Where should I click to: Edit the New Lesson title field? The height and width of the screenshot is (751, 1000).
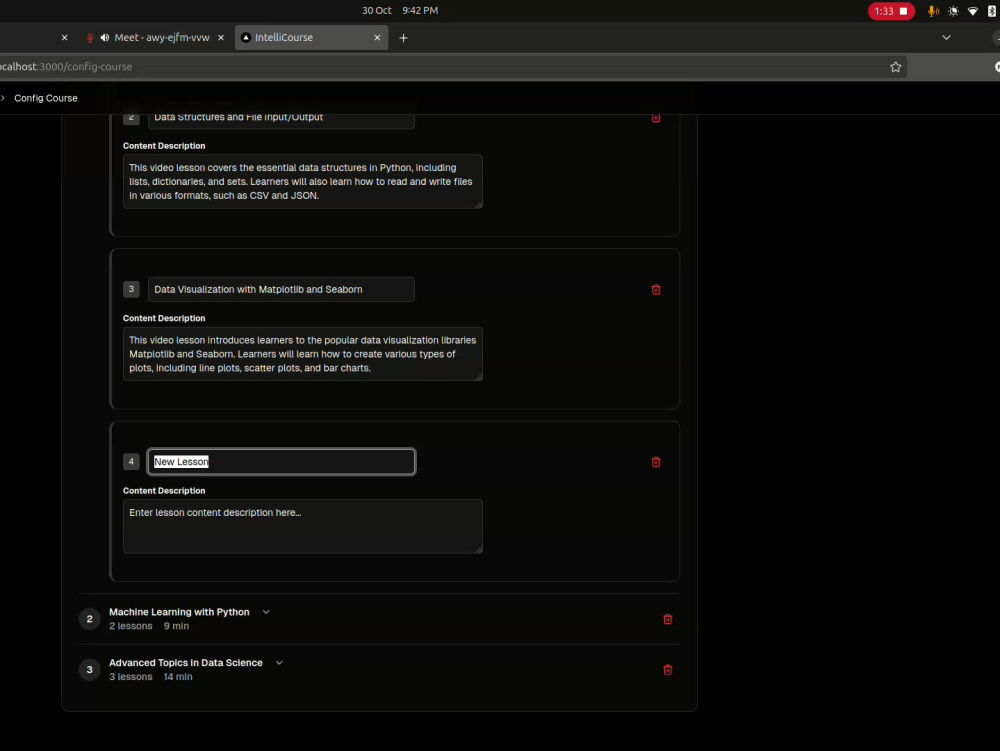[281, 462]
